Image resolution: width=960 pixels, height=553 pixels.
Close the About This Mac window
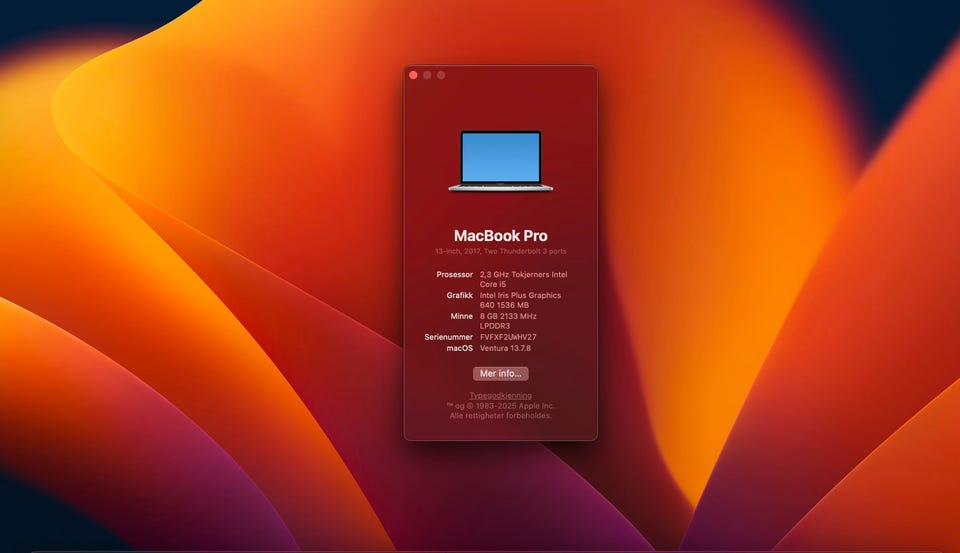pos(413,75)
